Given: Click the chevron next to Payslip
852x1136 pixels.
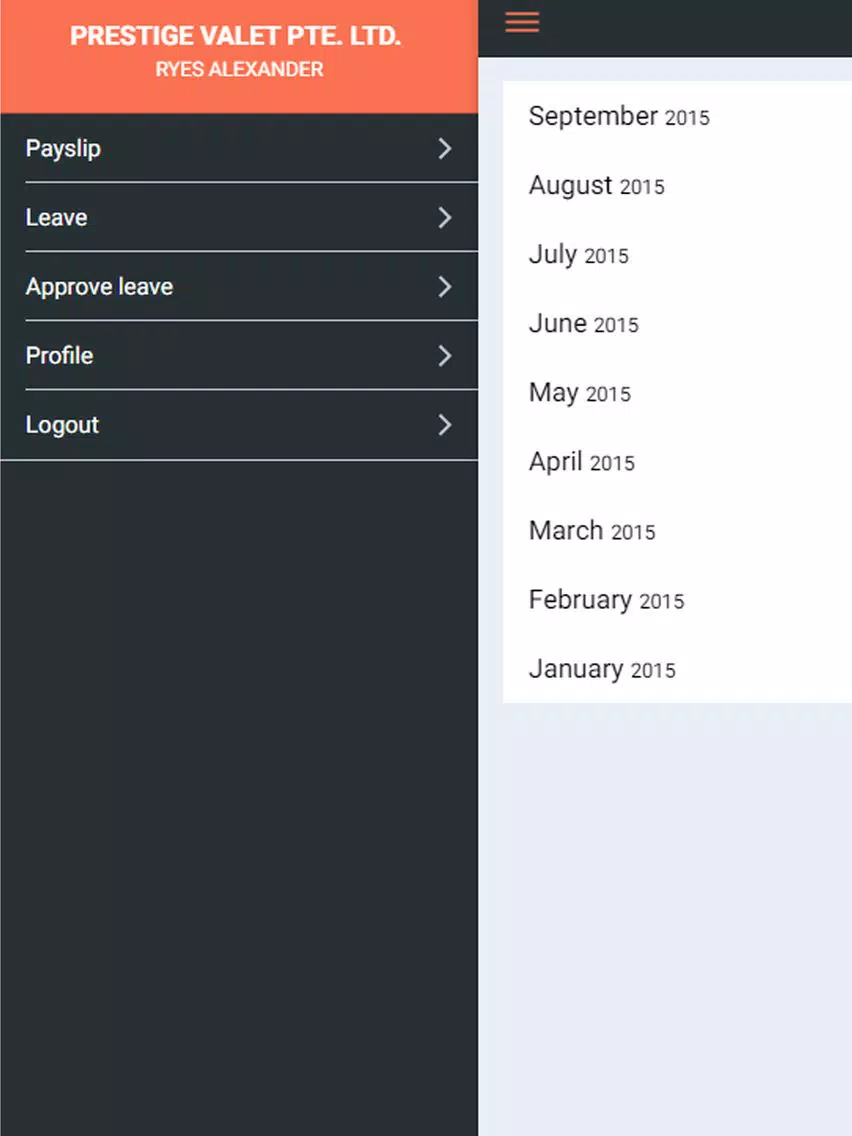Looking at the screenshot, I should coord(445,149).
